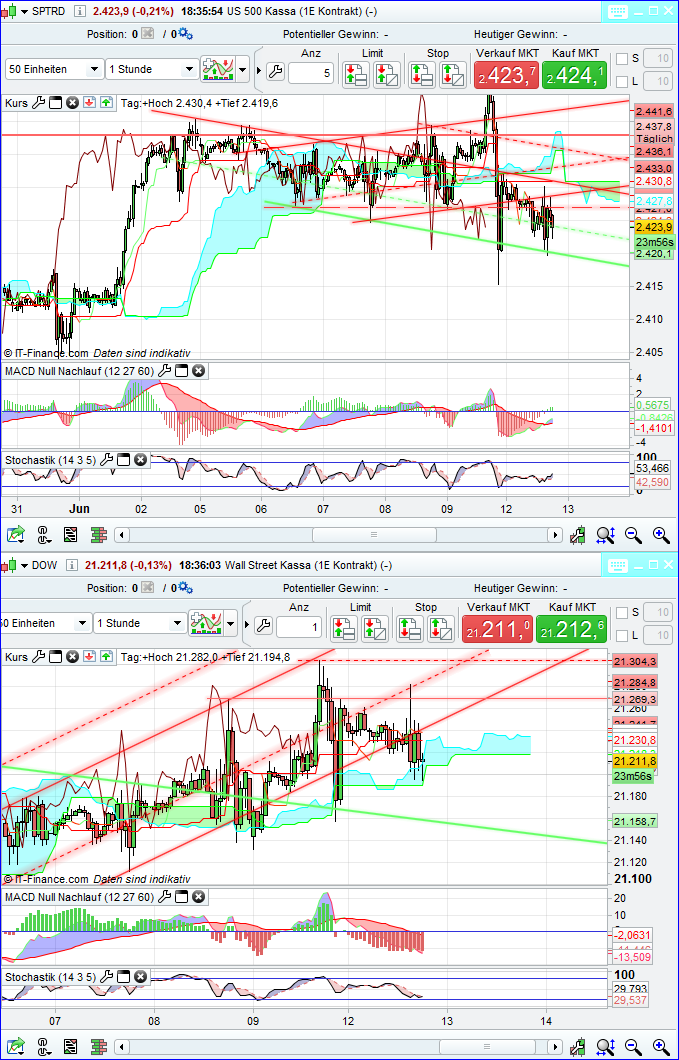Click zoom-out magnifier in SPTRD bottom toolbar

tap(634, 535)
